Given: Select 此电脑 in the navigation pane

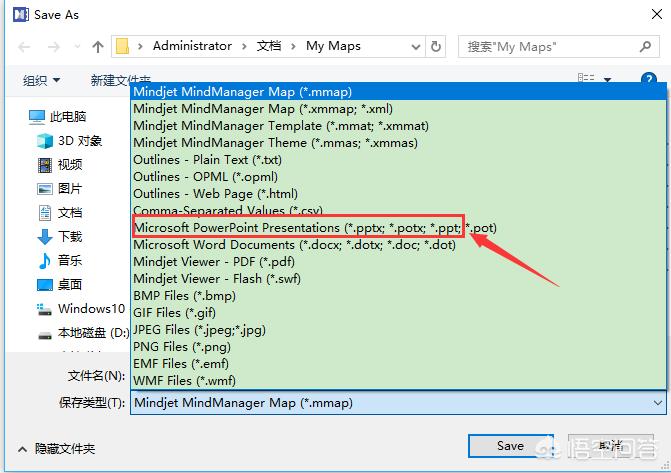Looking at the screenshot, I should coord(58,116).
